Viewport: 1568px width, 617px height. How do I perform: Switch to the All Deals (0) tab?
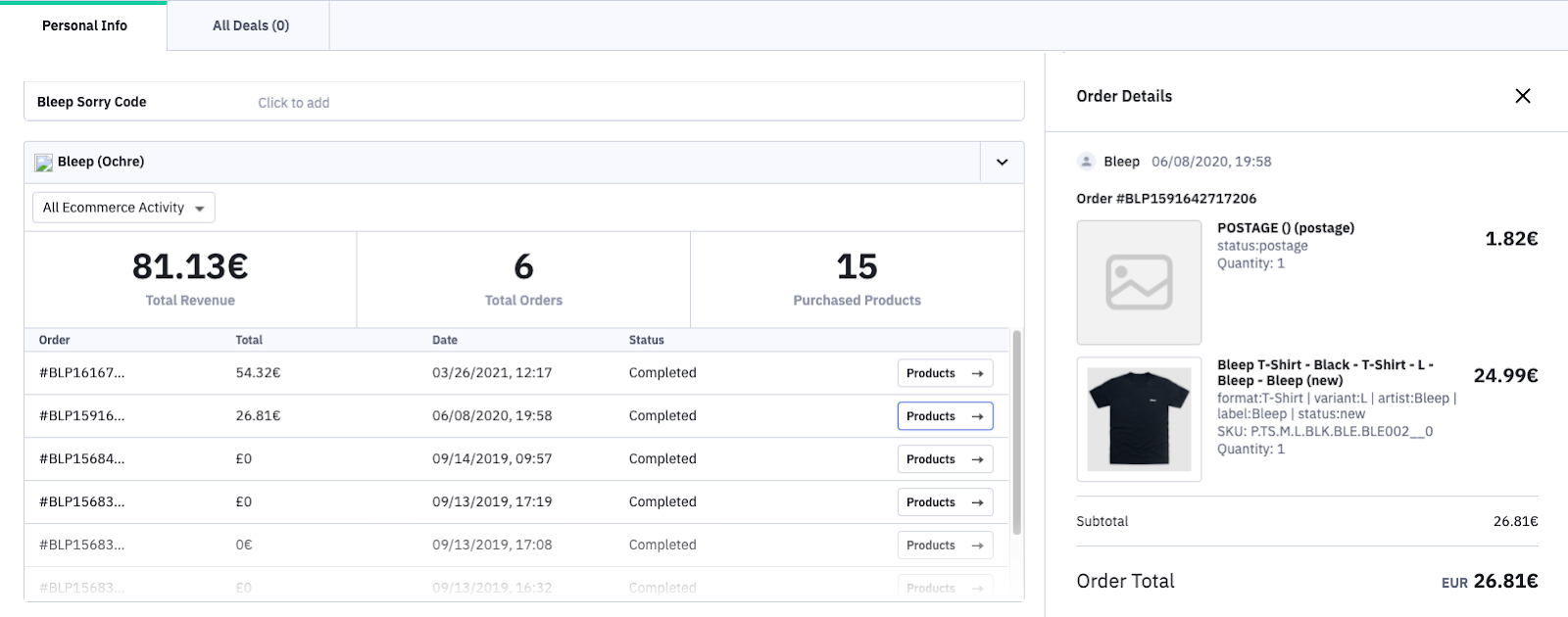251,25
